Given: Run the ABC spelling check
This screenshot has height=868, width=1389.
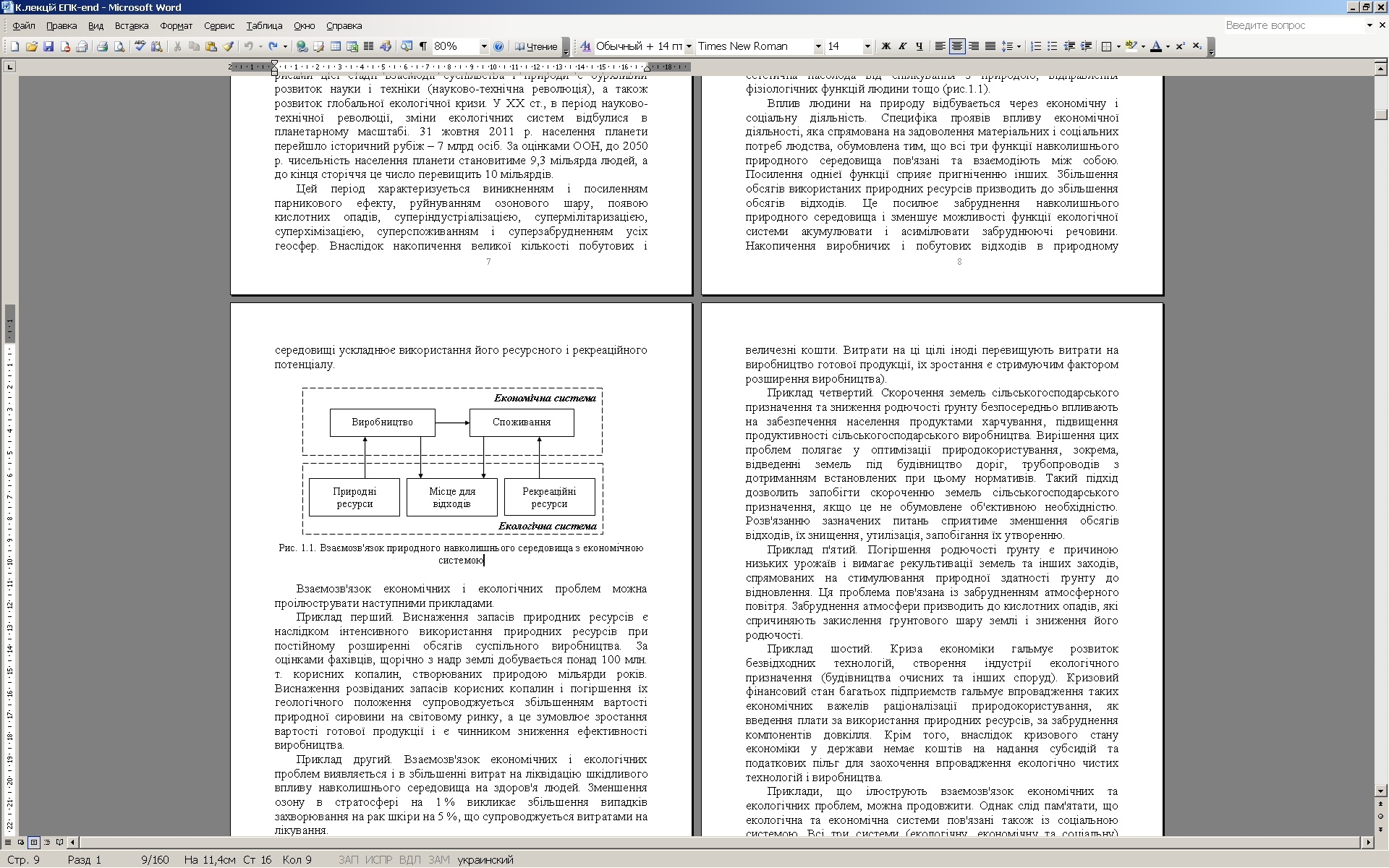Looking at the screenshot, I should (140, 46).
